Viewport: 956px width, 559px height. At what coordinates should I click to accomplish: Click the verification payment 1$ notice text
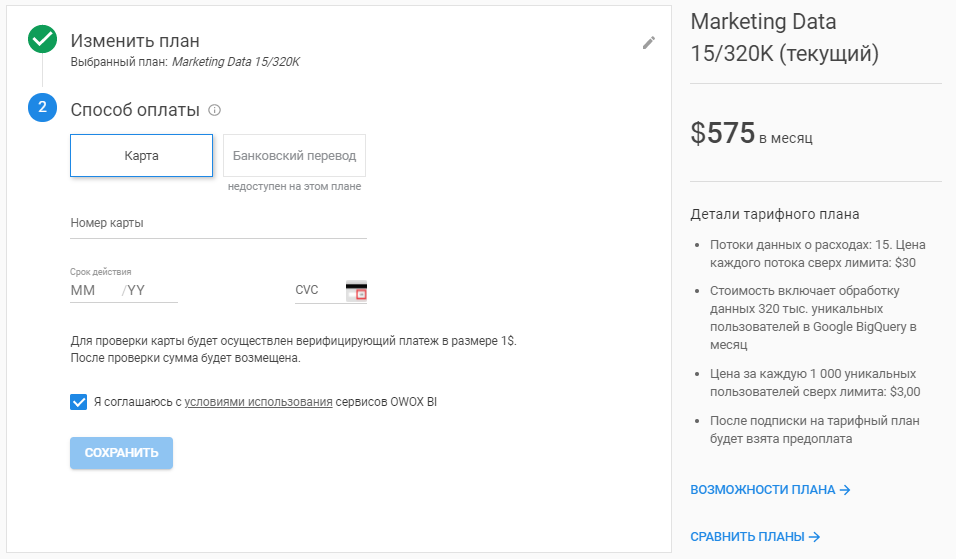tap(293, 349)
